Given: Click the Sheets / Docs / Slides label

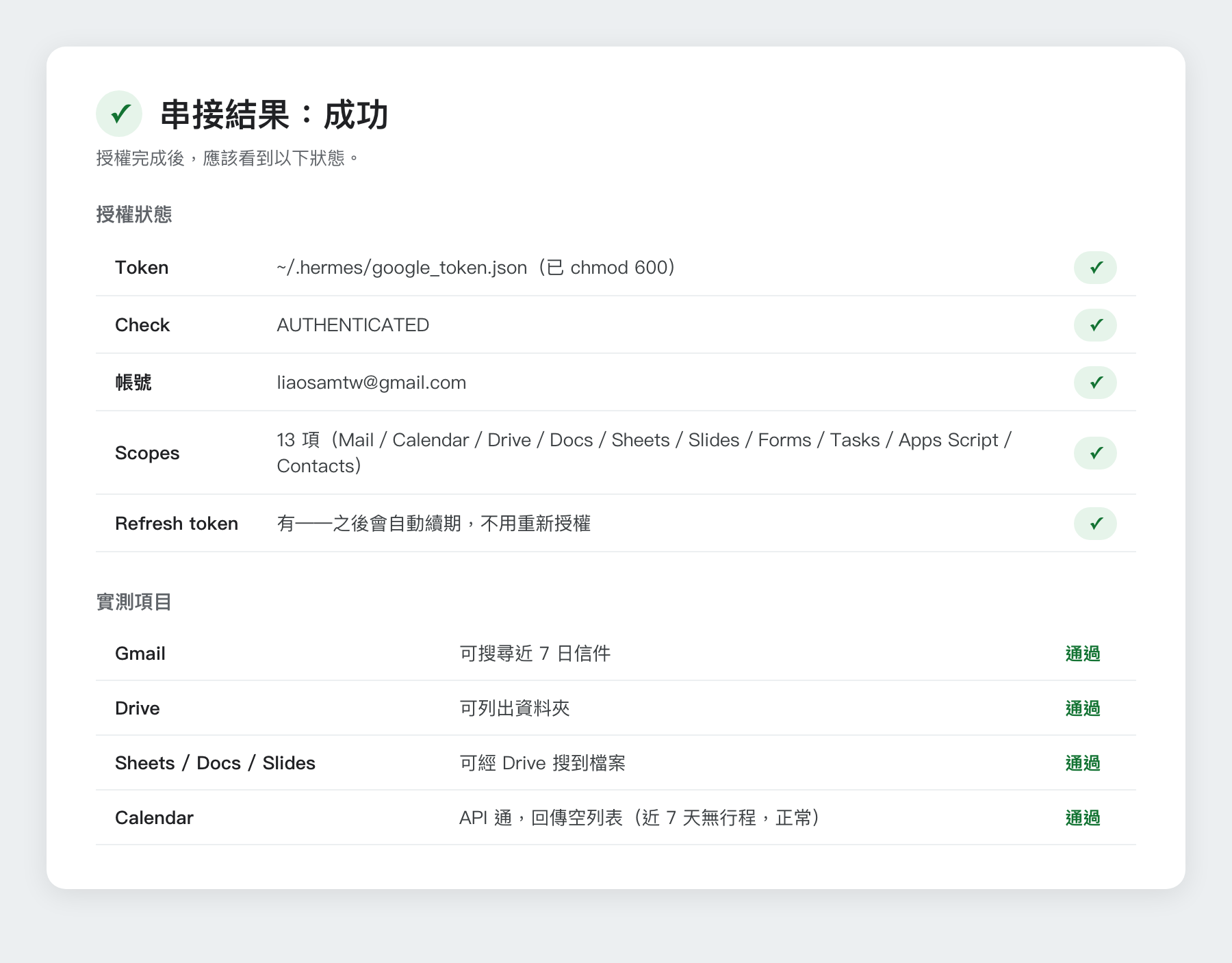Looking at the screenshot, I should 216,763.
